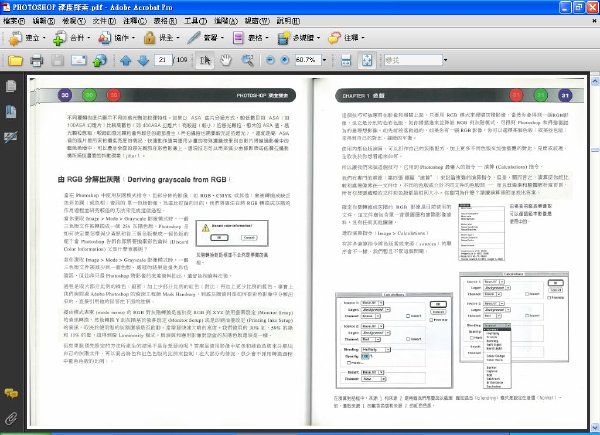The height and width of the screenshot is (435, 600).
Task: Click the fit one full page icon
Action: 367,60
